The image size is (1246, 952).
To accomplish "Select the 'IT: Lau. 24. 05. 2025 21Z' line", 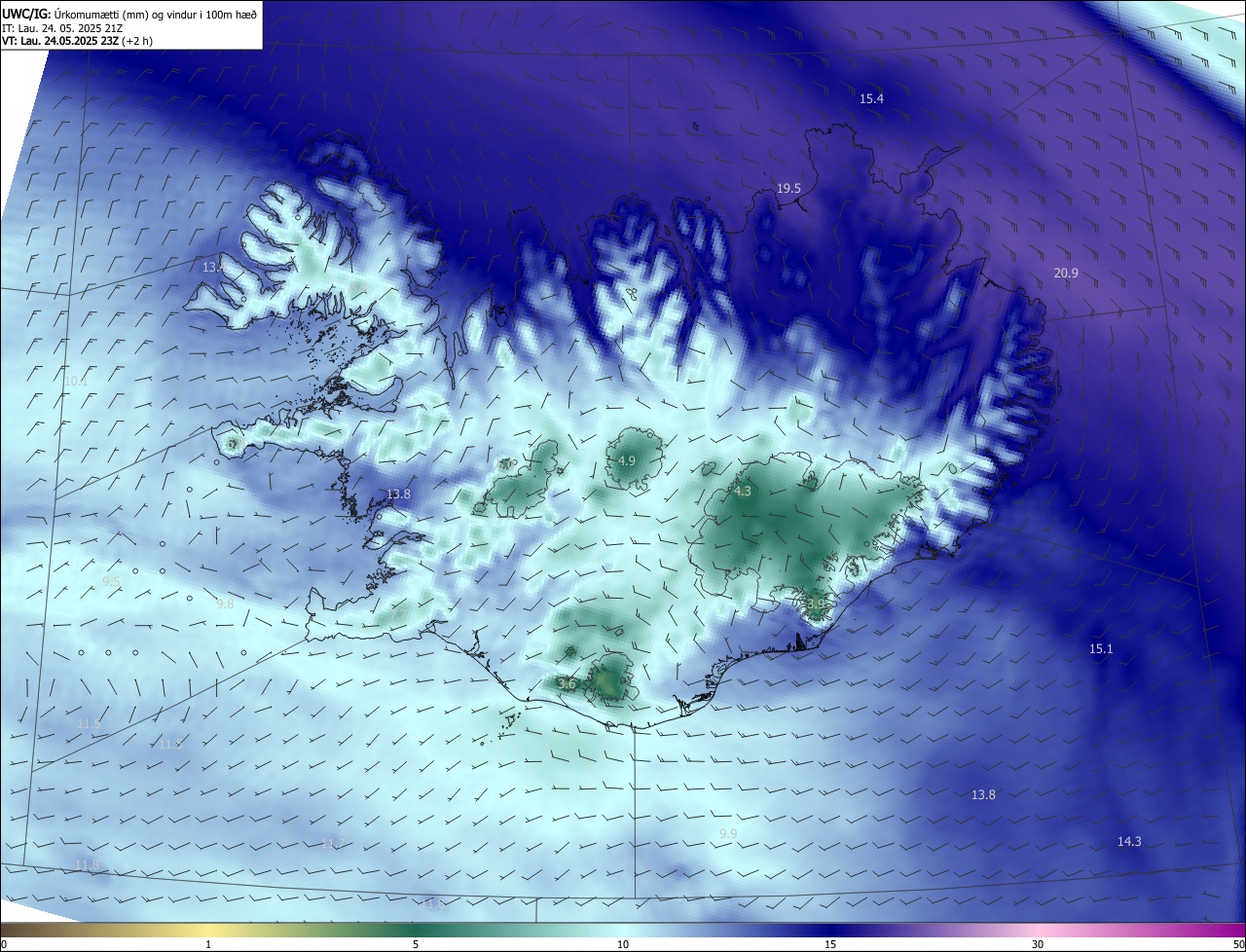I will [x=60, y=28].
